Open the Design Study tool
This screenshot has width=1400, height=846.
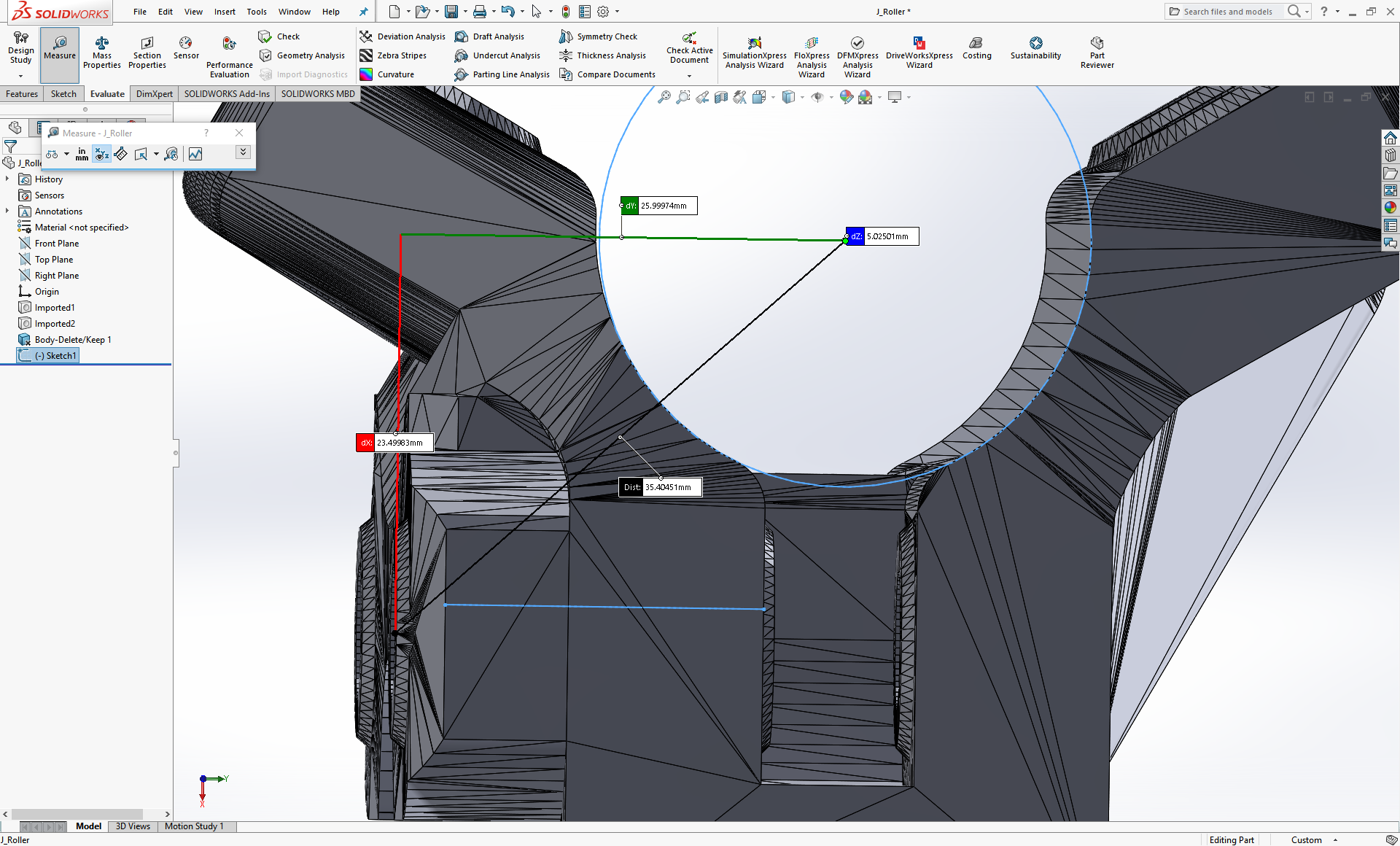coord(21,48)
